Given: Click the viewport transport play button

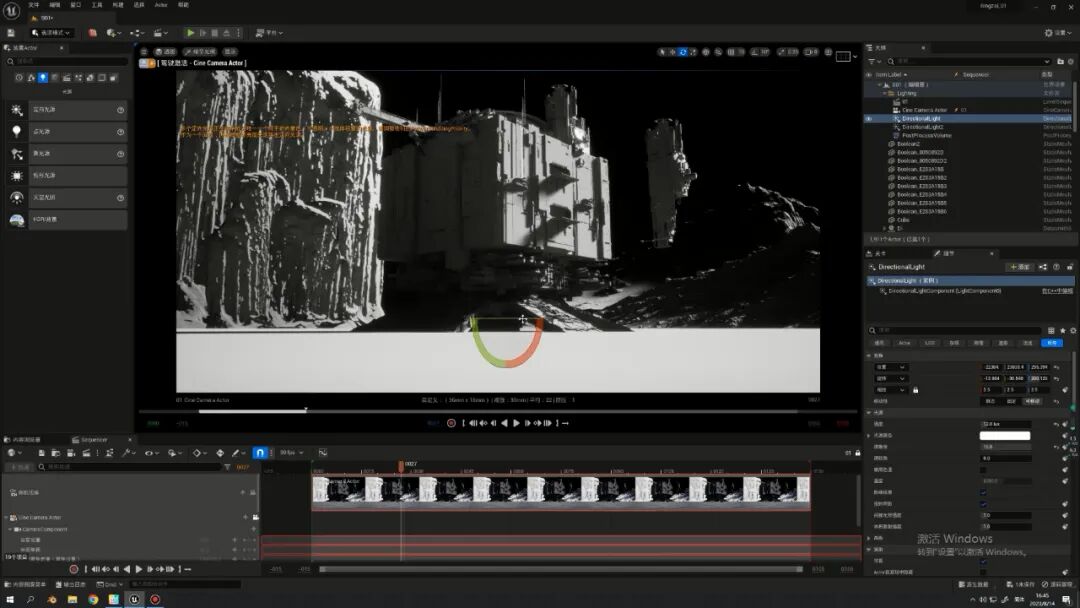Looking at the screenshot, I should point(517,423).
